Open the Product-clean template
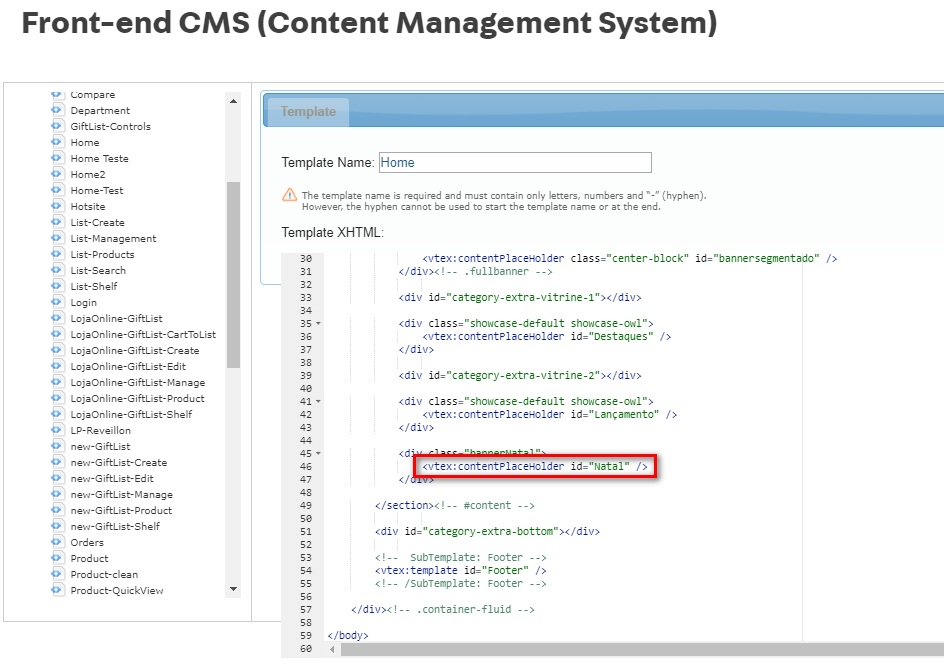Image resolution: width=944 pixels, height=668 pixels. [x=104, y=574]
